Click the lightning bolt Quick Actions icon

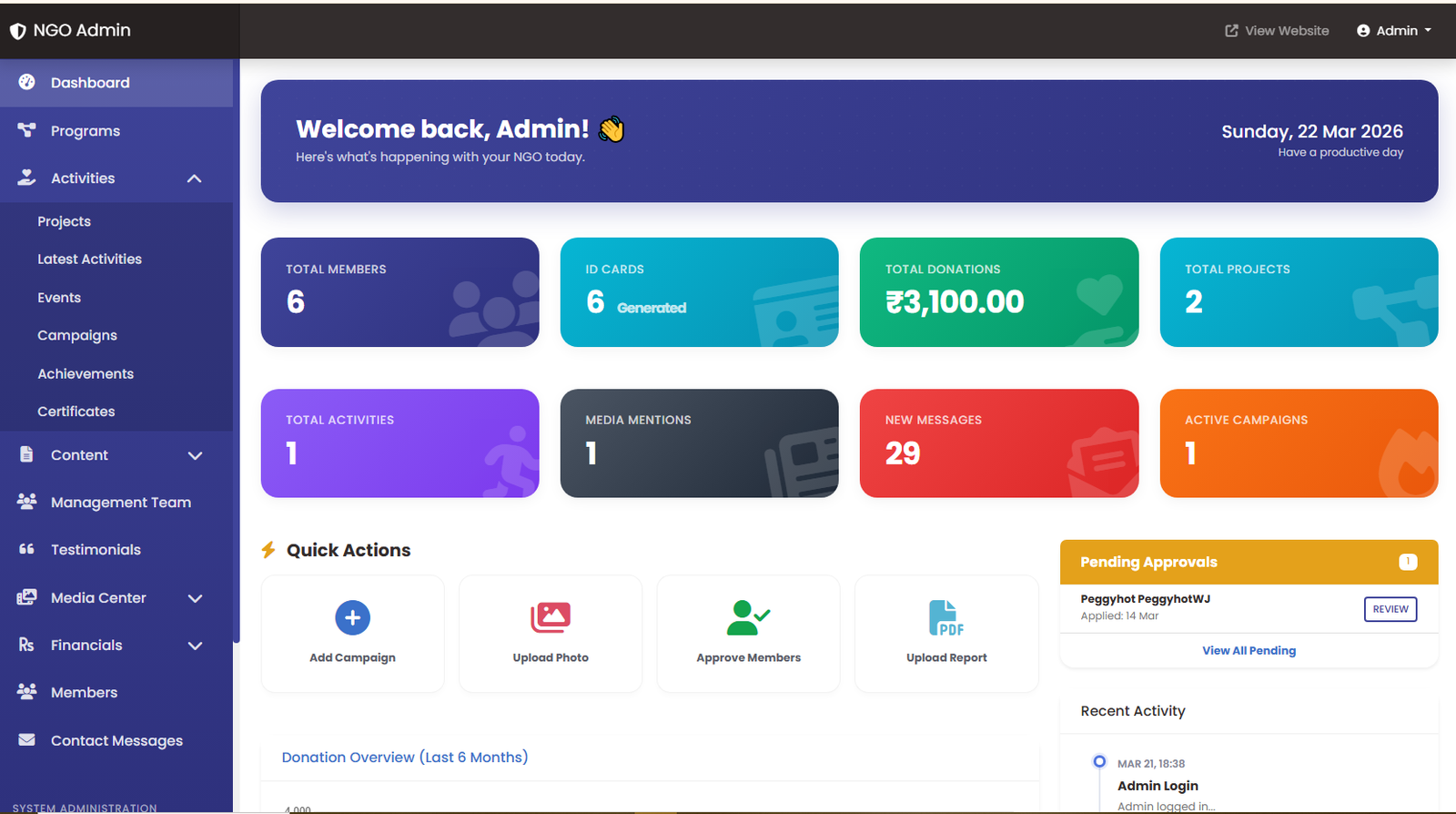click(268, 550)
